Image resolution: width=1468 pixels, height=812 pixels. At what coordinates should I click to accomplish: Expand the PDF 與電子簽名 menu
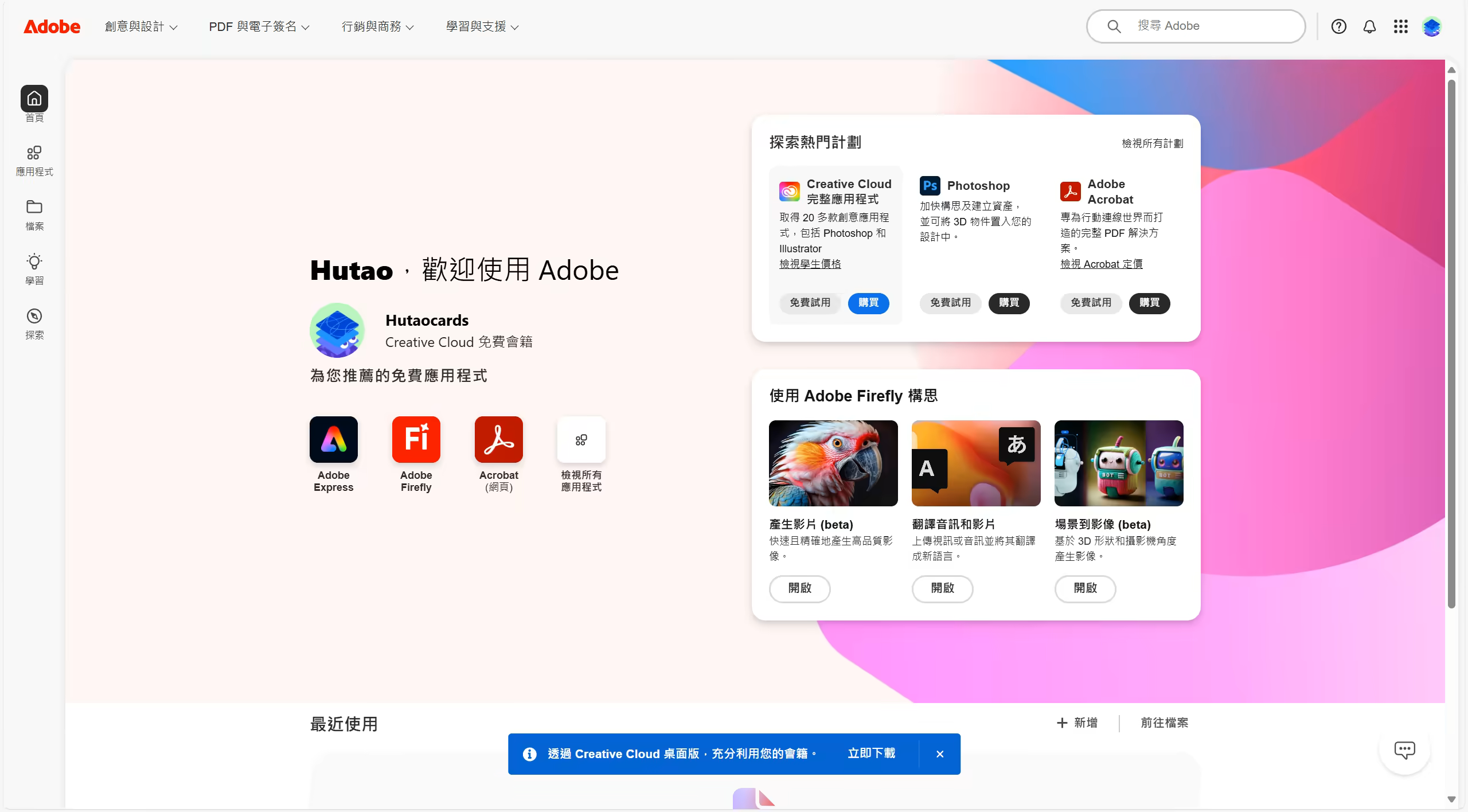pyautogui.click(x=259, y=26)
